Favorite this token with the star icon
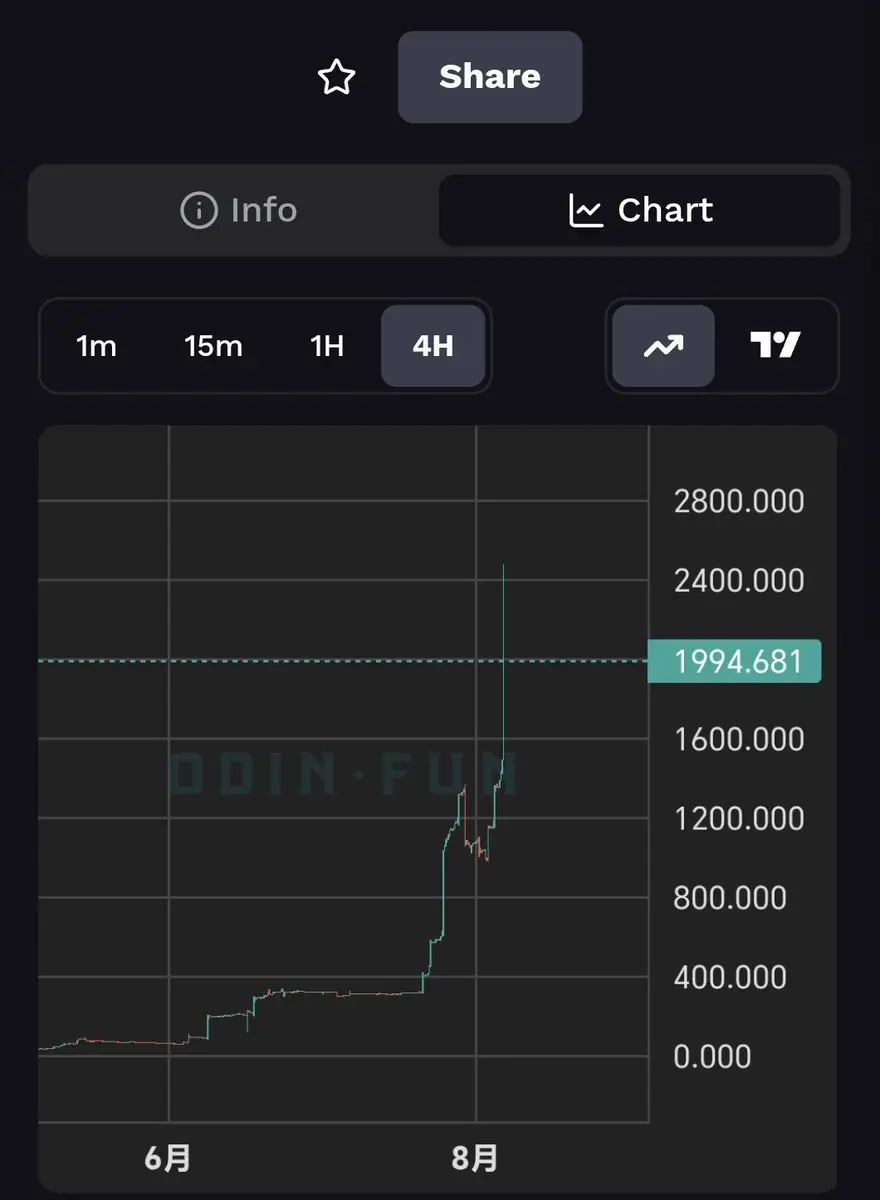The width and height of the screenshot is (880, 1200). tap(336, 77)
